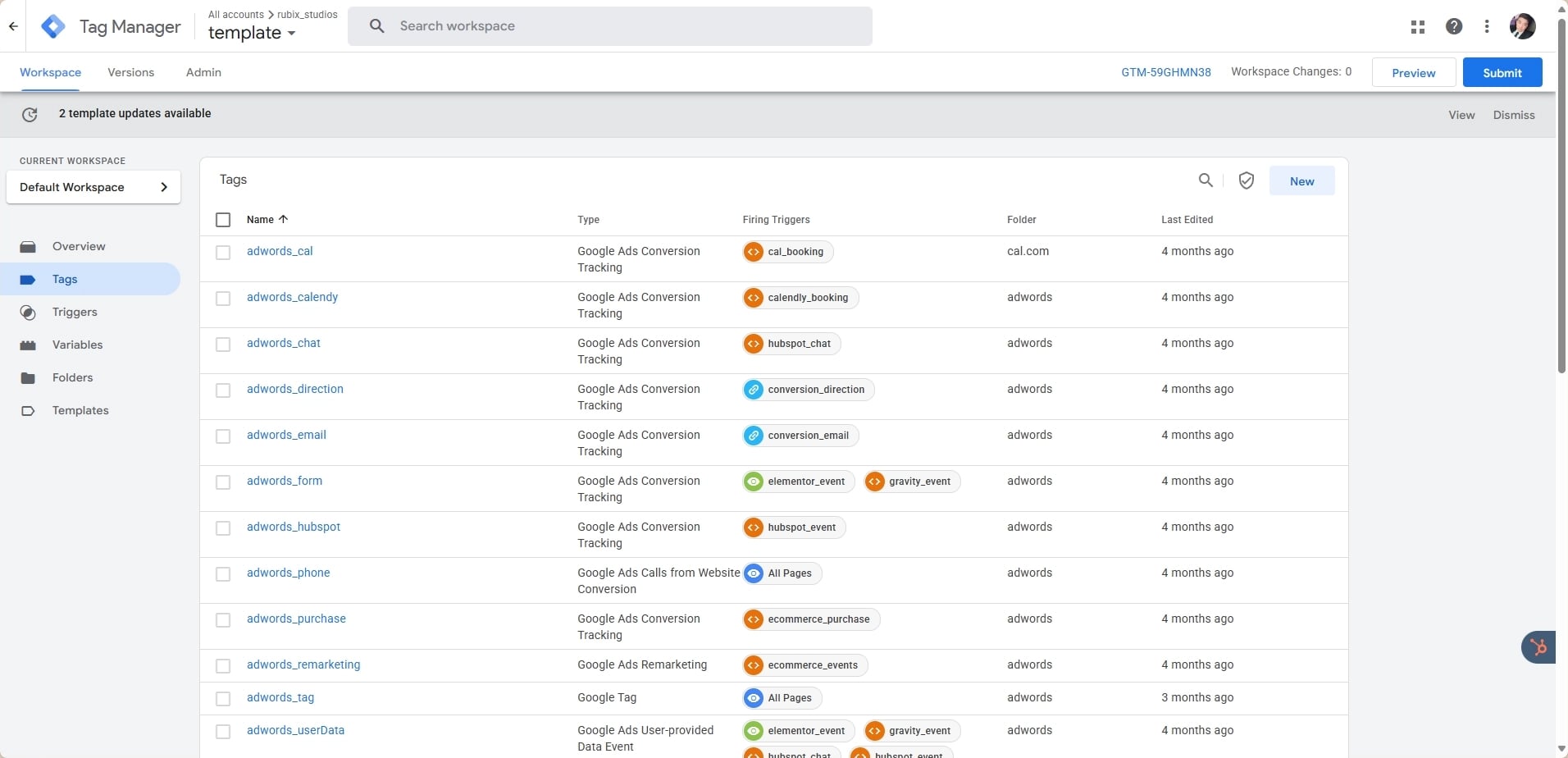1568x758 pixels.
Task: Open the Admin tab
Action: click(203, 72)
